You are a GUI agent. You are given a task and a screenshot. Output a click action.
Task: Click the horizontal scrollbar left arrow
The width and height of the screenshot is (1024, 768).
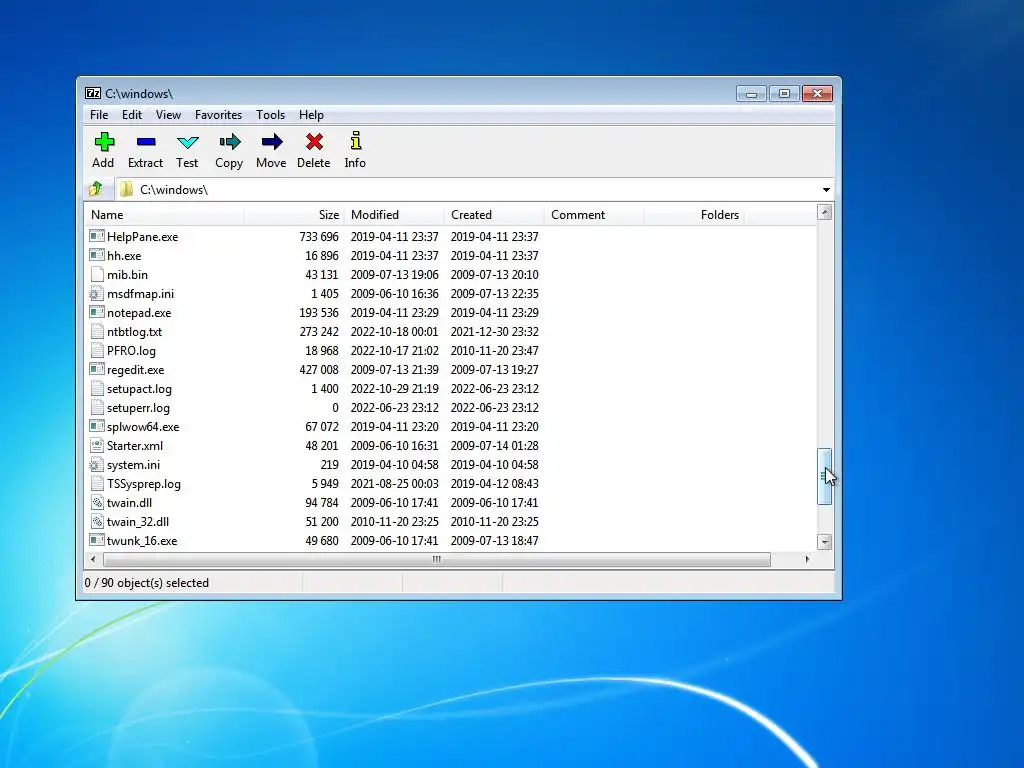93,559
